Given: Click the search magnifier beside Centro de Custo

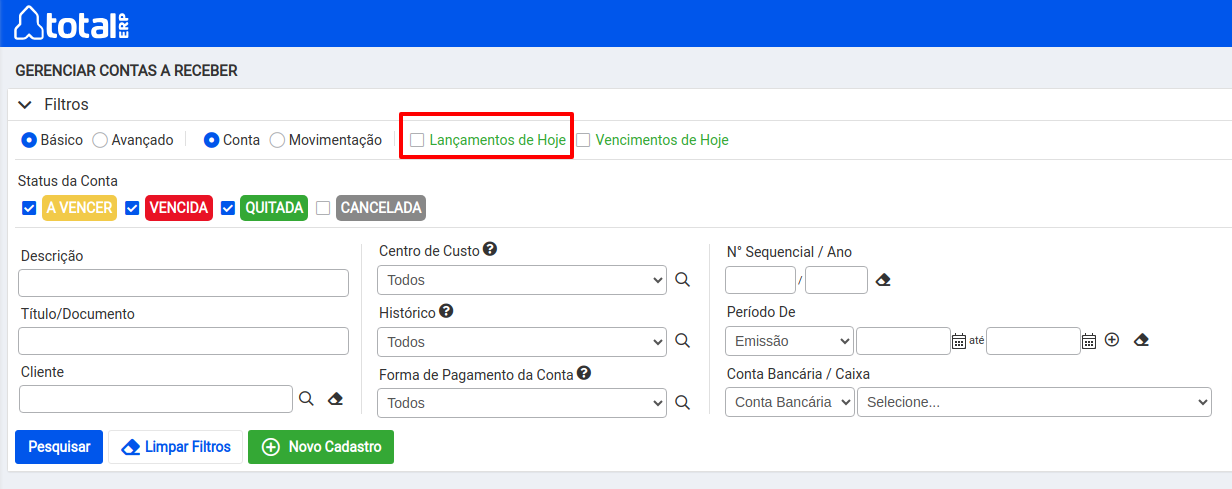Looking at the screenshot, I should click(x=682, y=281).
